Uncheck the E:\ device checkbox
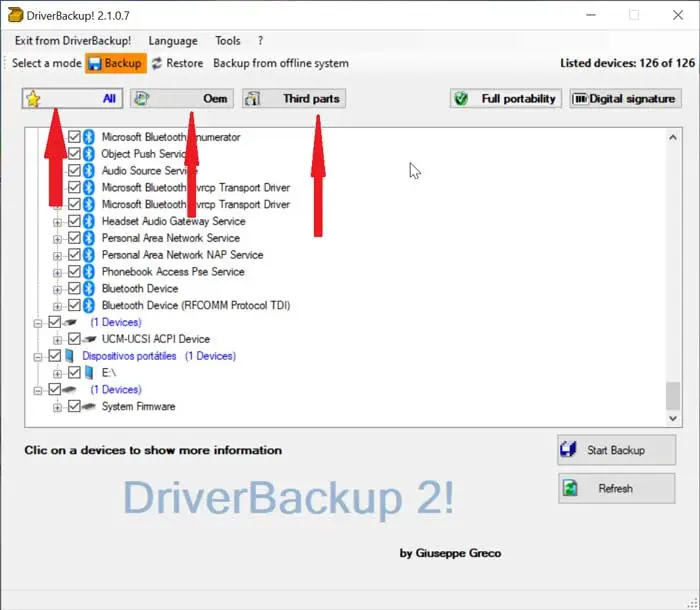The image size is (700, 610). coord(74,372)
